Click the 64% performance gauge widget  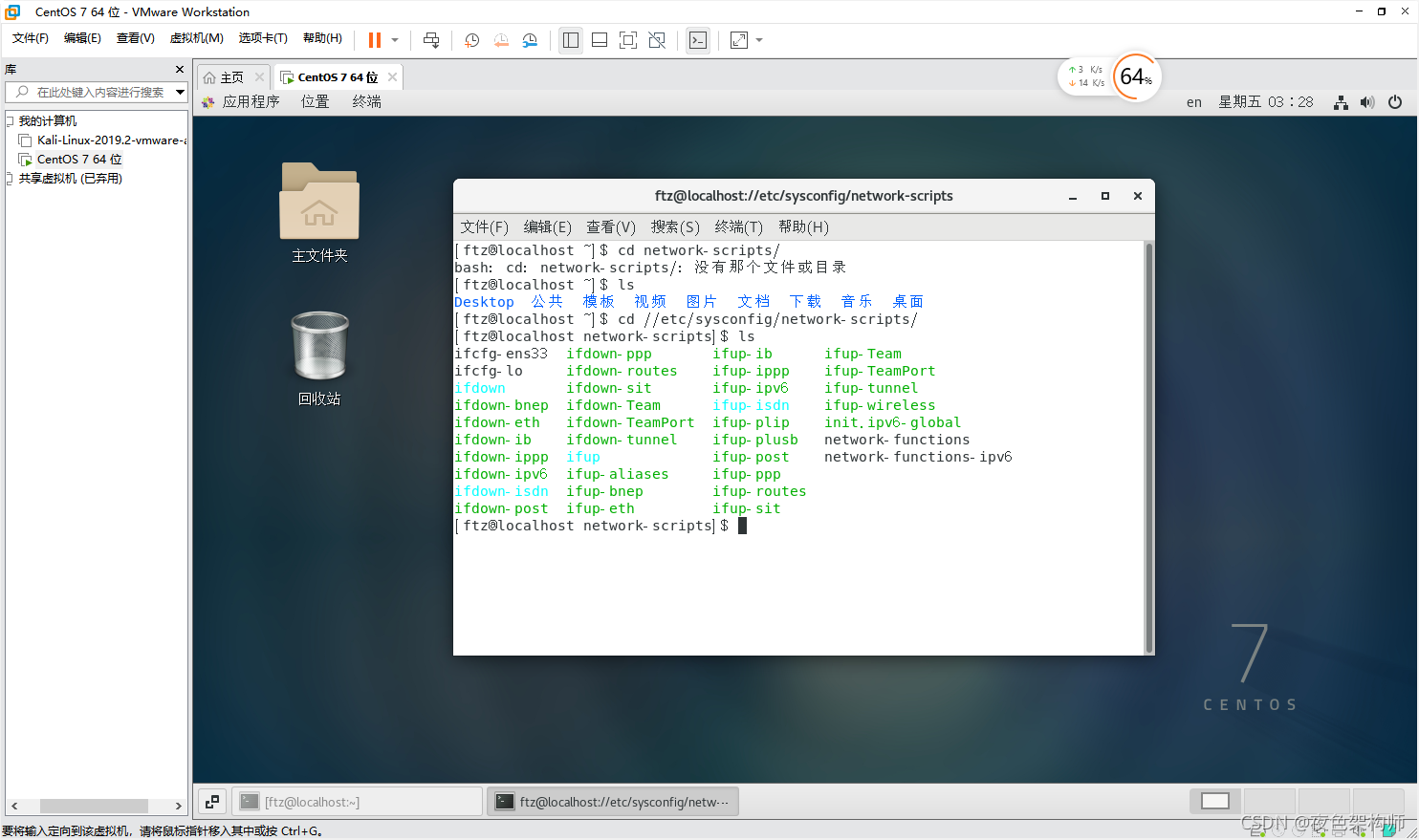[x=1136, y=76]
